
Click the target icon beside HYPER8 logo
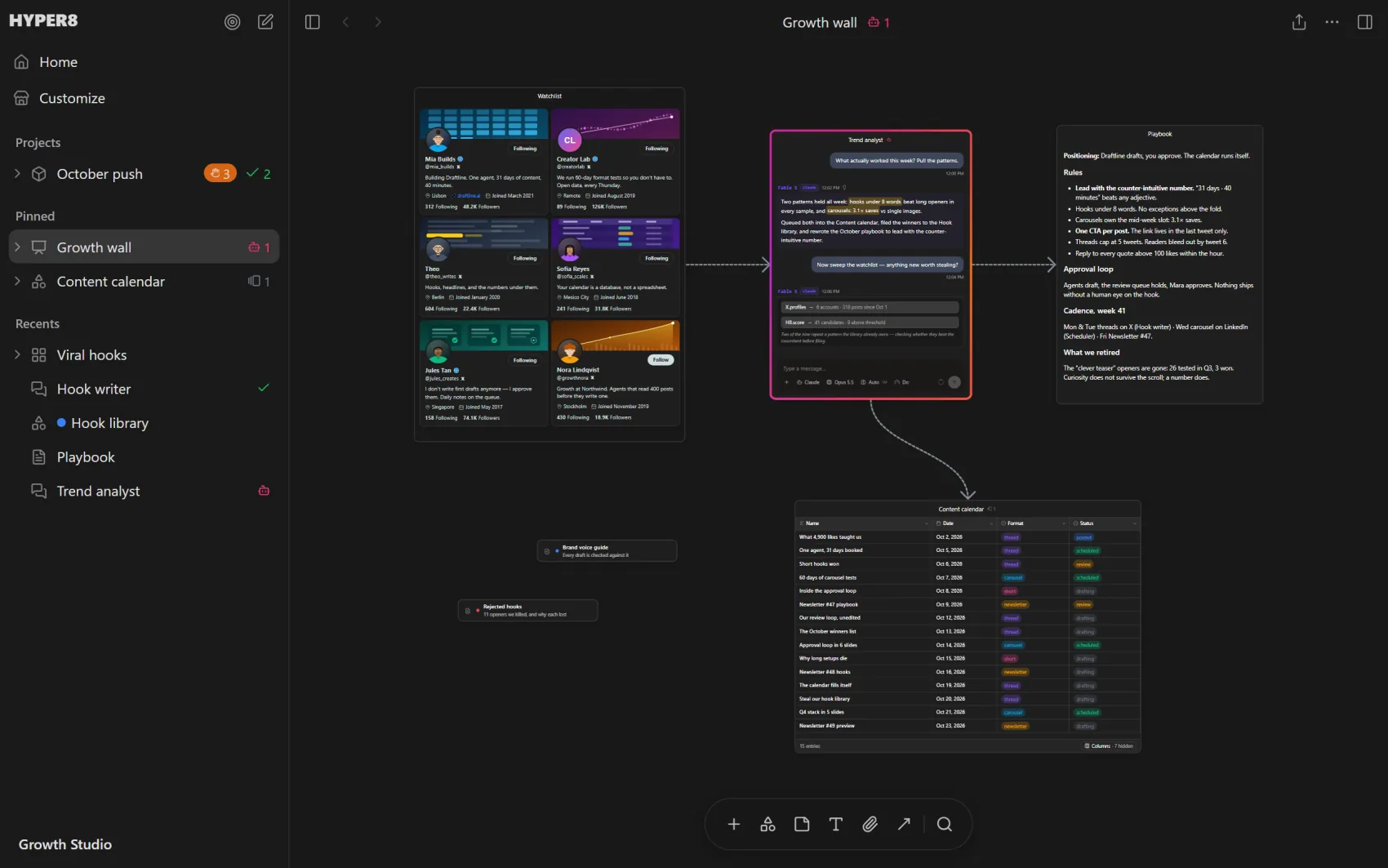pyautogui.click(x=233, y=22)
